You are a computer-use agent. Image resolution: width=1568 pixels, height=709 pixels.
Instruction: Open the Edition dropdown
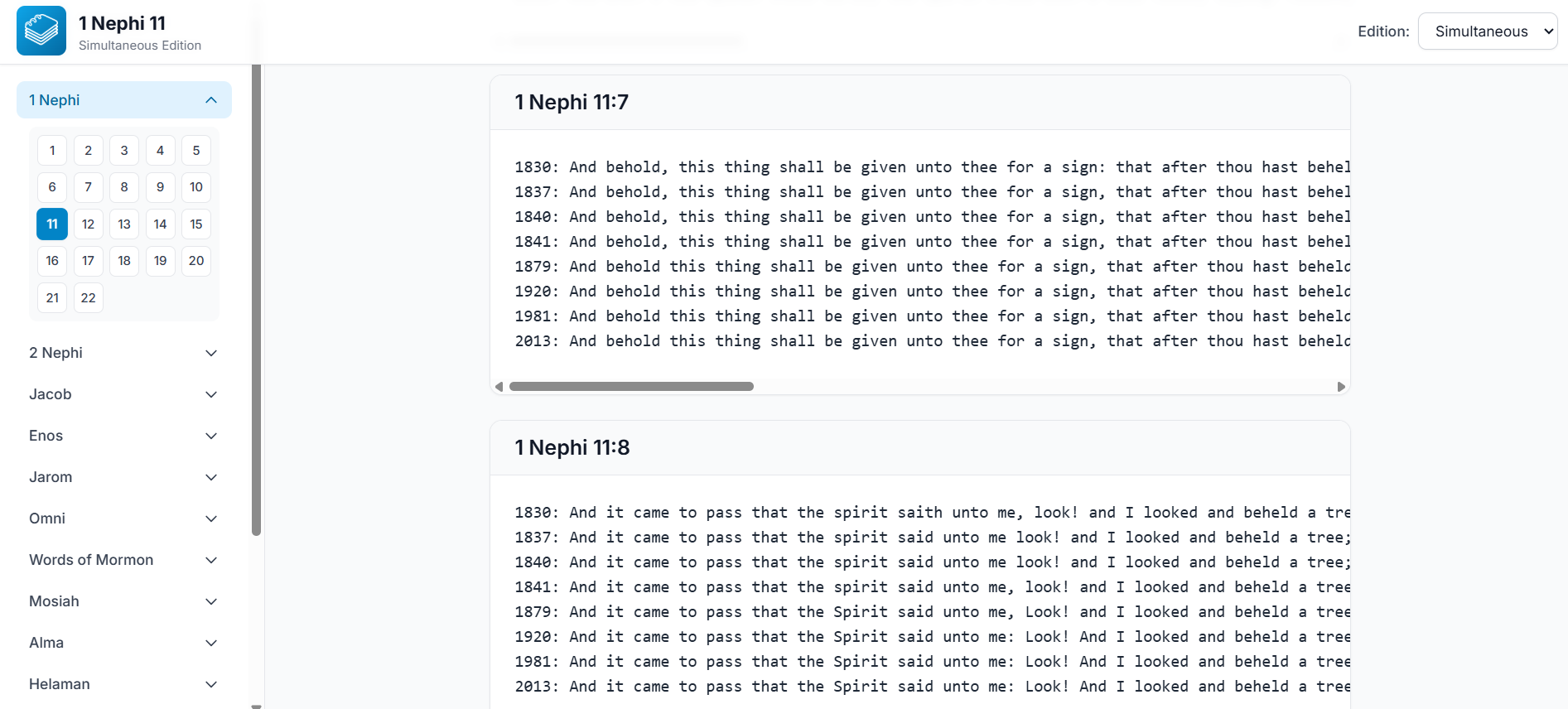click(1487, 31)
